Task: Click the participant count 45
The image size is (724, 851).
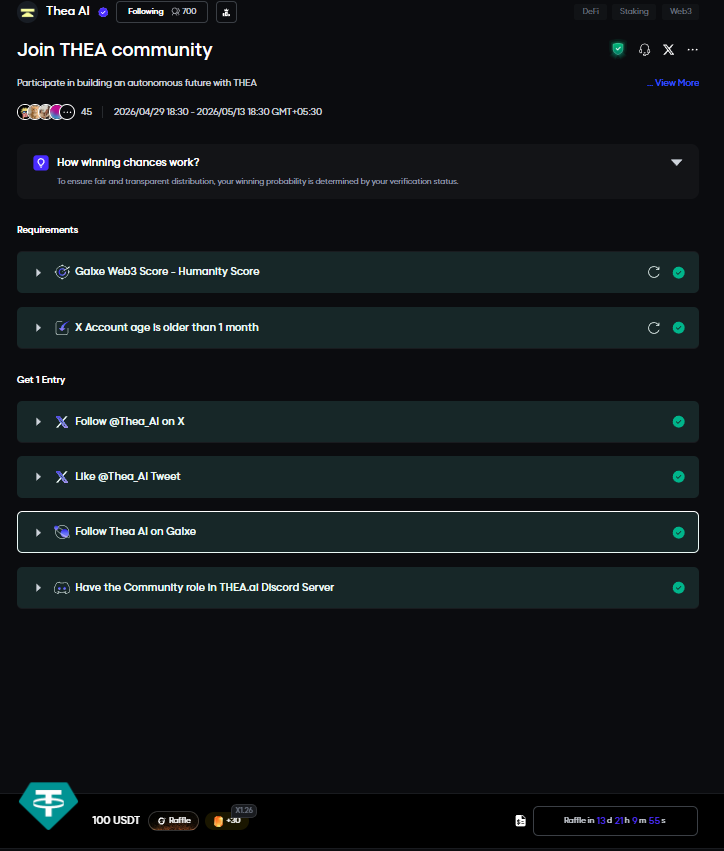Action: pos(86,112)
